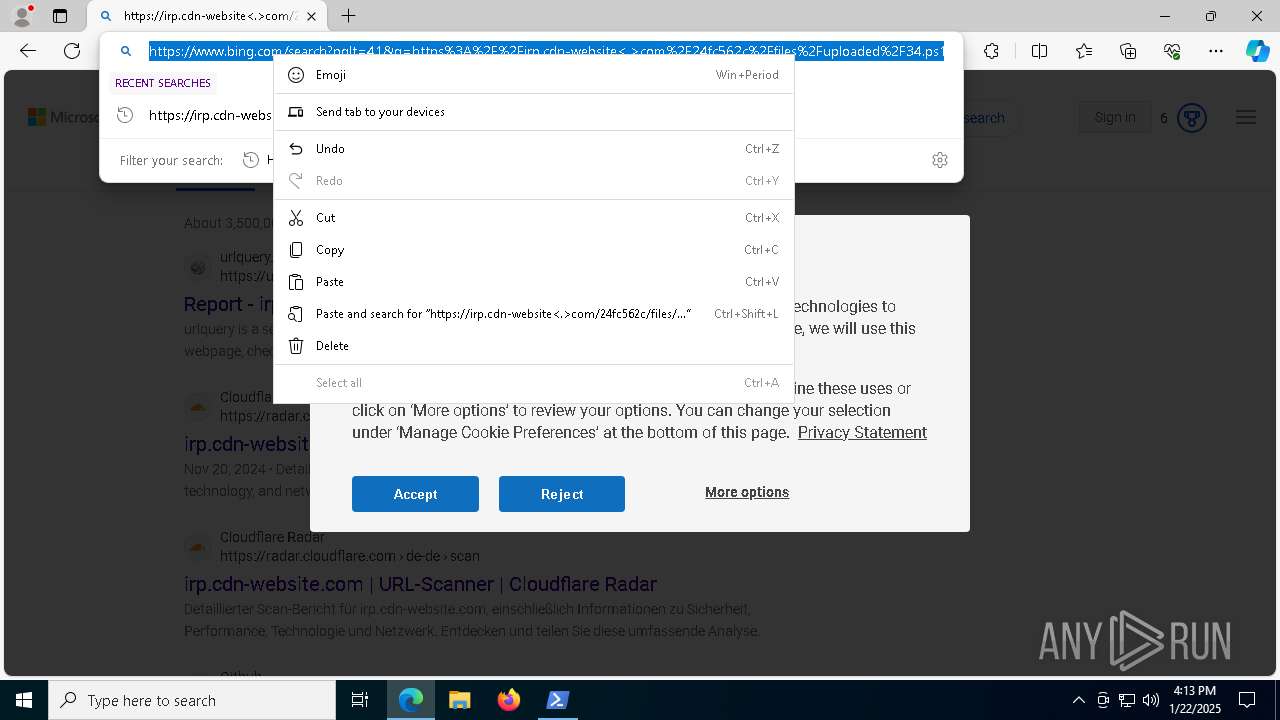Screen dimensions: 1280x720
Task: Open the Microsoft Rewards trophy icon
Action: [1191, 118]
